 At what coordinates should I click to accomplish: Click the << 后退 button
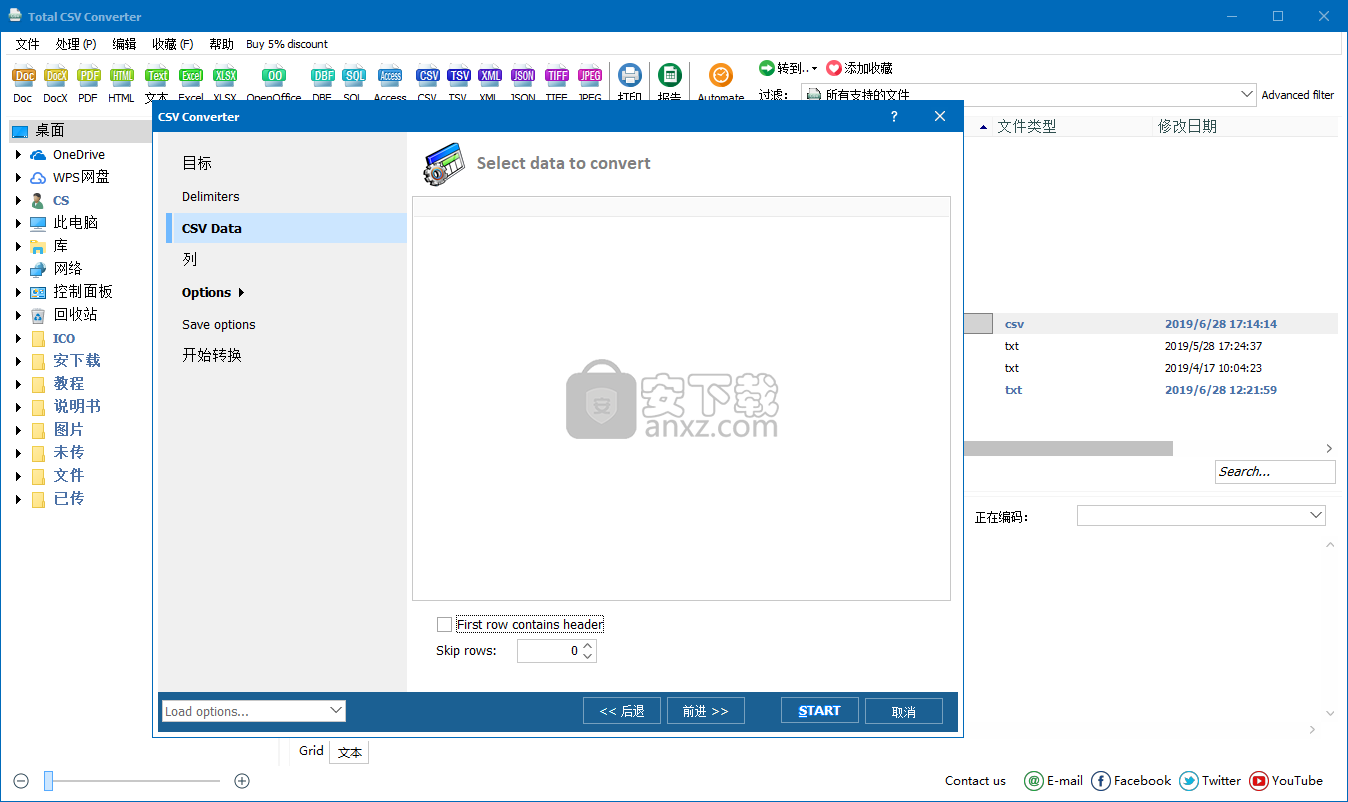pos(622,711)
